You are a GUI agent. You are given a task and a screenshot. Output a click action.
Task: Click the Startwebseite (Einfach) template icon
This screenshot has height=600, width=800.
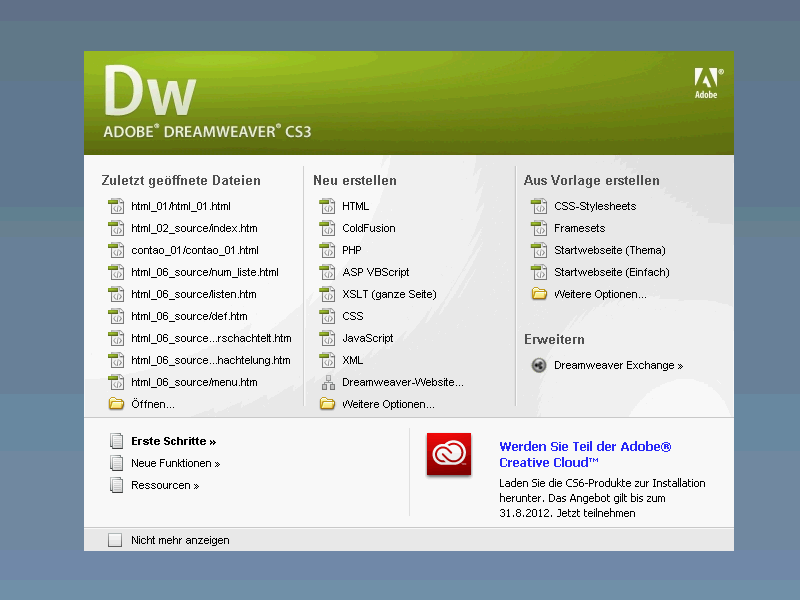[x=539, y=272]
